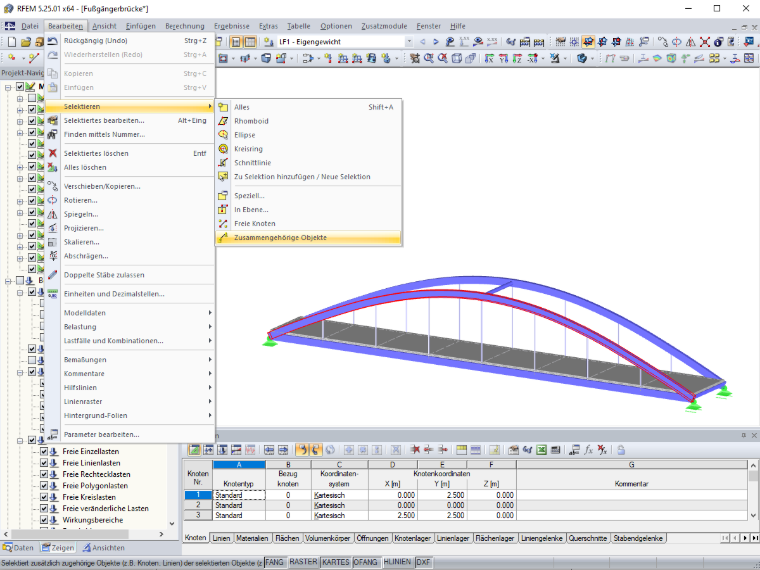Toggle the Freie veränderliche Lasten checkbox
Image resolution: width=760 pixels, height=570 pixels.
click(x=44, y=508)
